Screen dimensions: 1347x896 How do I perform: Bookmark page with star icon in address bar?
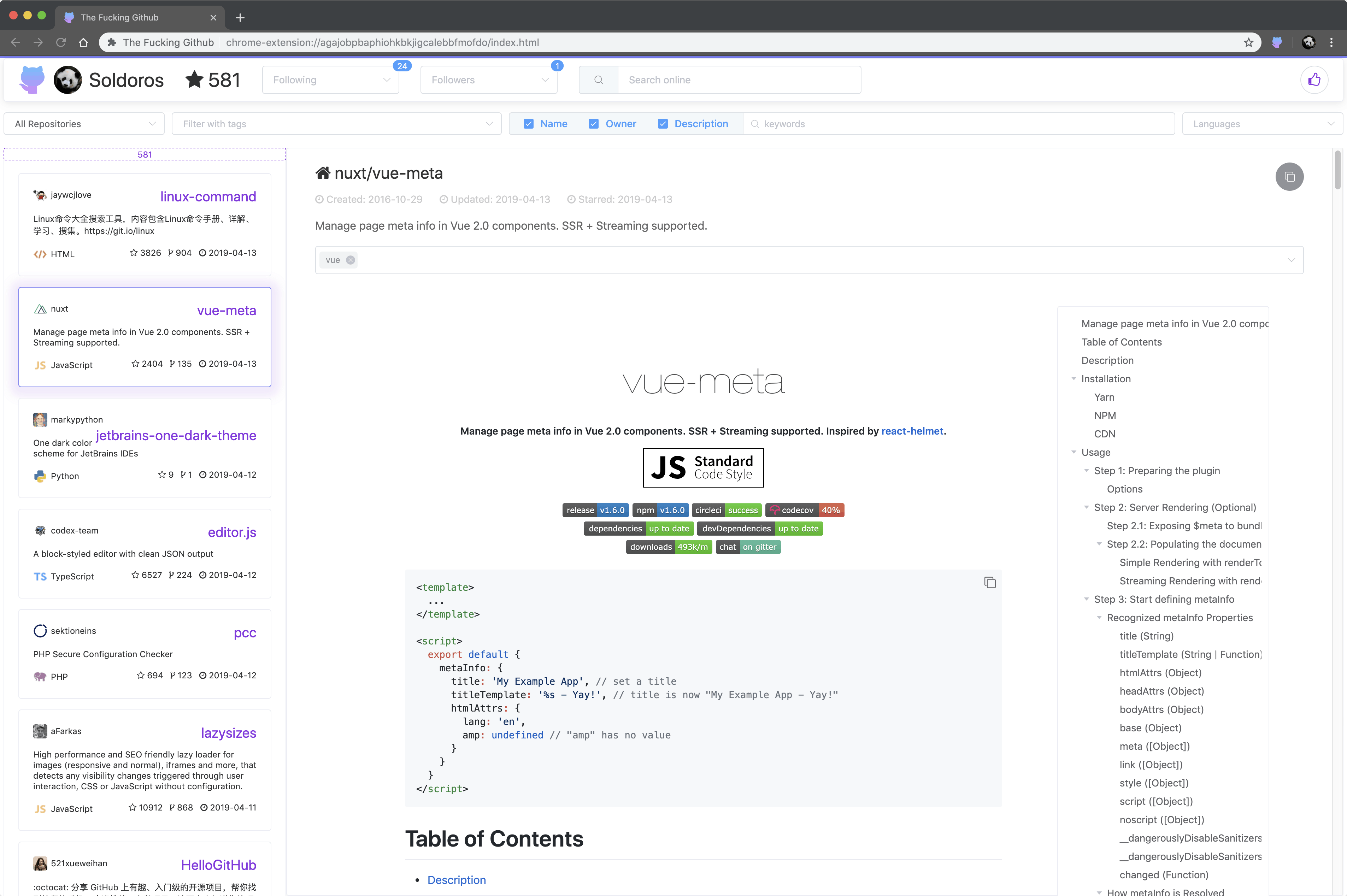(x=1249, y=42)
